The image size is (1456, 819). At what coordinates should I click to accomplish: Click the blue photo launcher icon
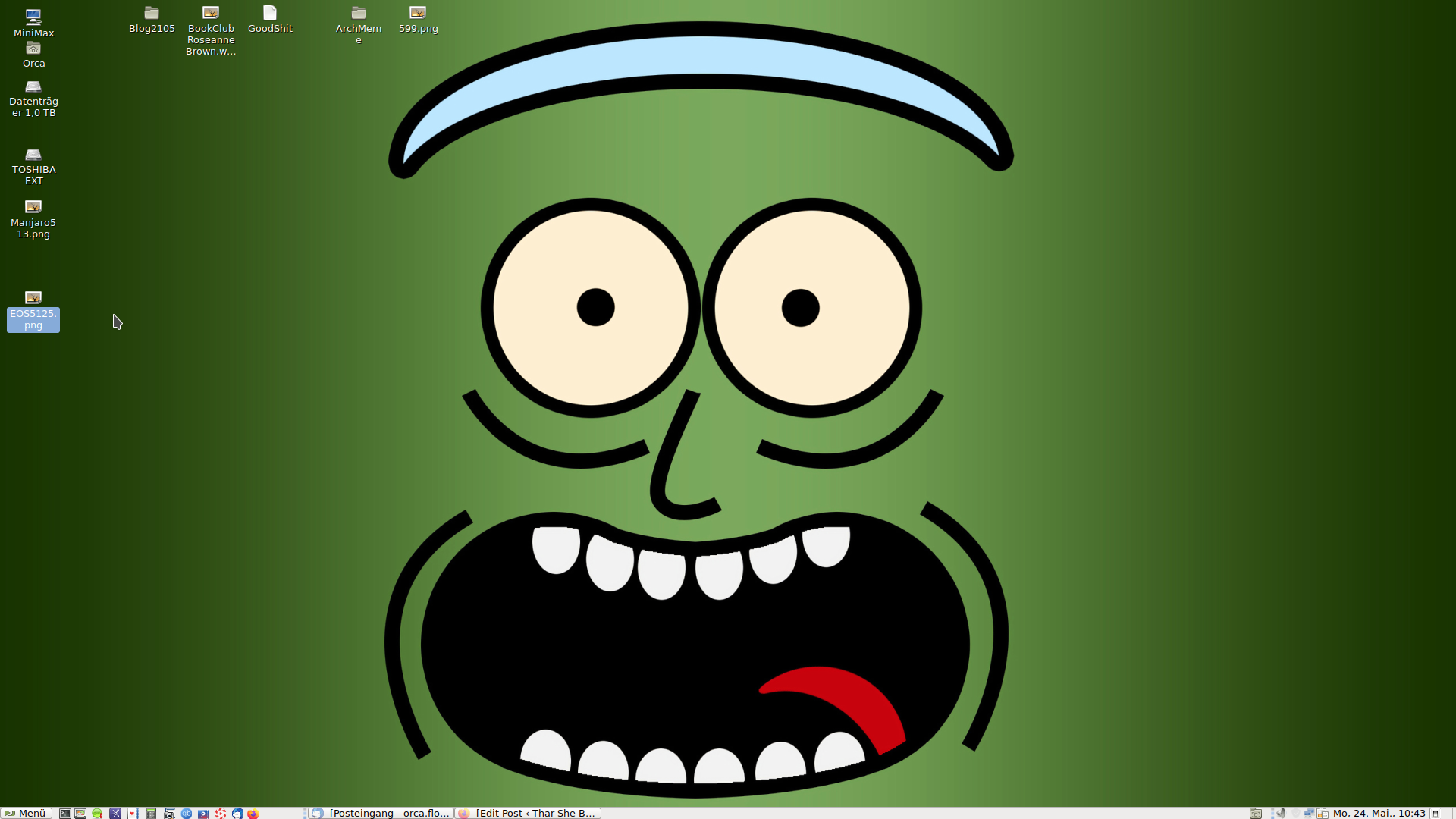pyautogui.click(x=203, y=813)
